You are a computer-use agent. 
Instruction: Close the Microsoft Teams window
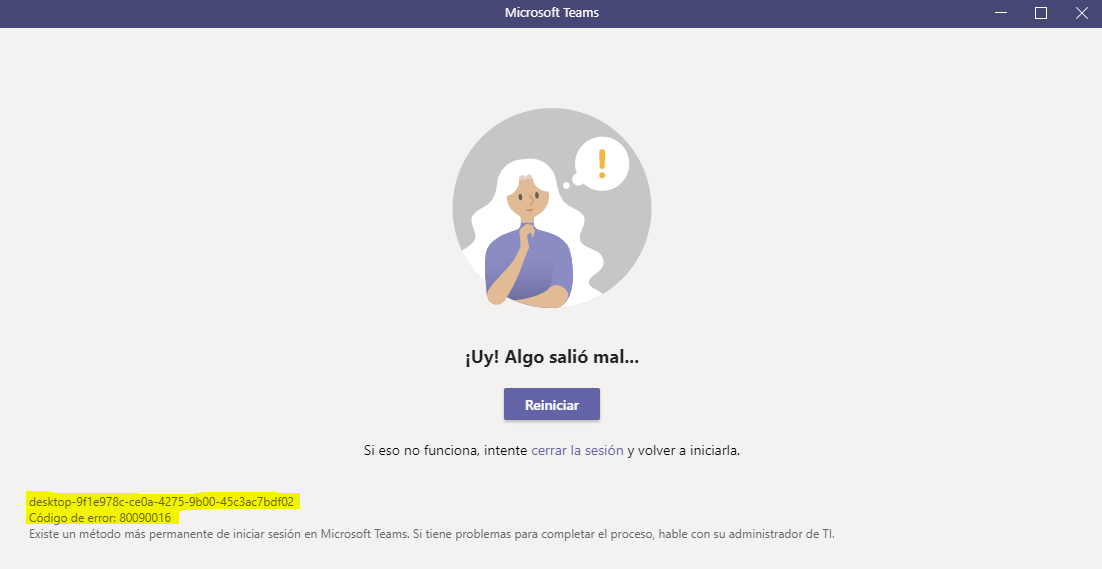[1082, 13]
